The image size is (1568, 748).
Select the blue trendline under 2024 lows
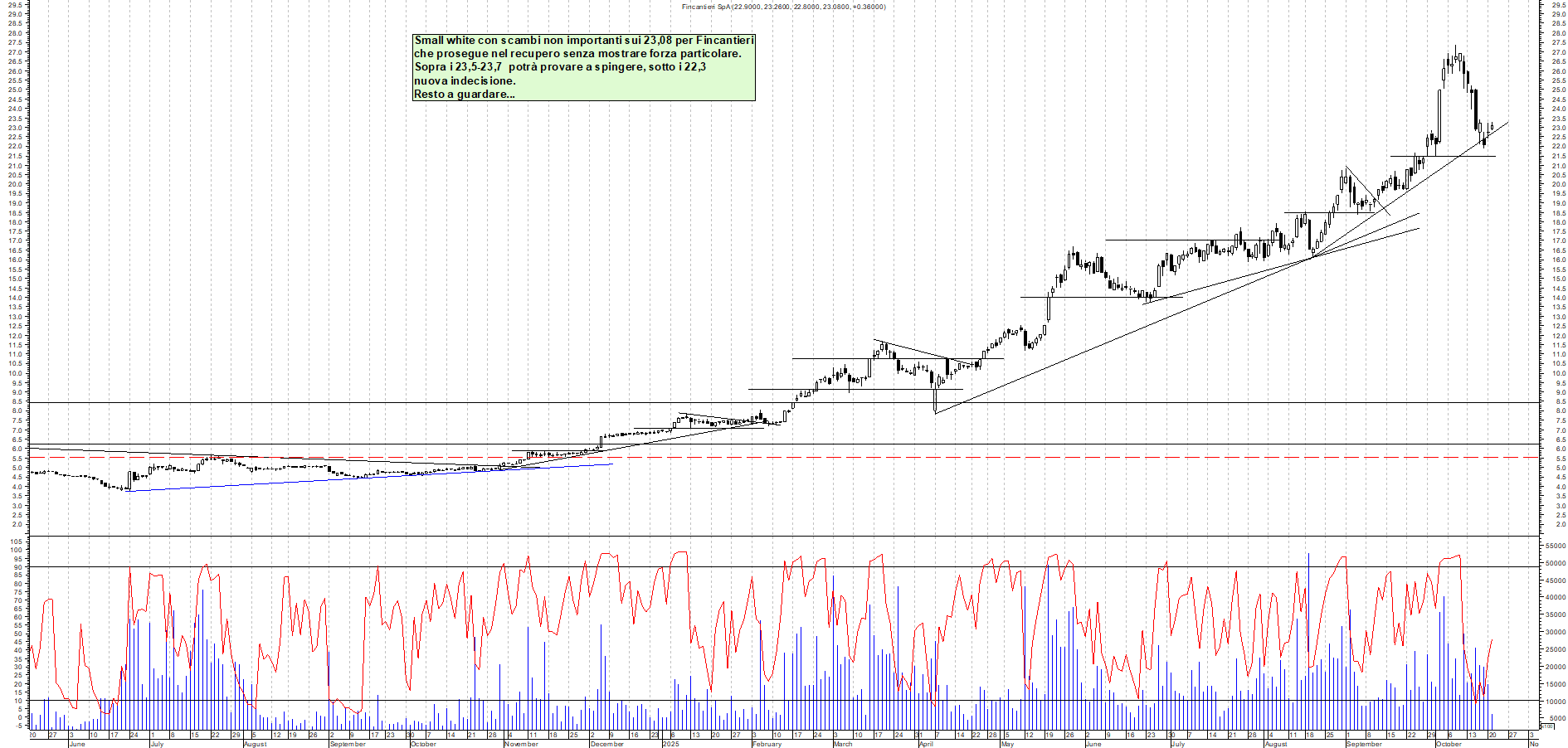373,478
